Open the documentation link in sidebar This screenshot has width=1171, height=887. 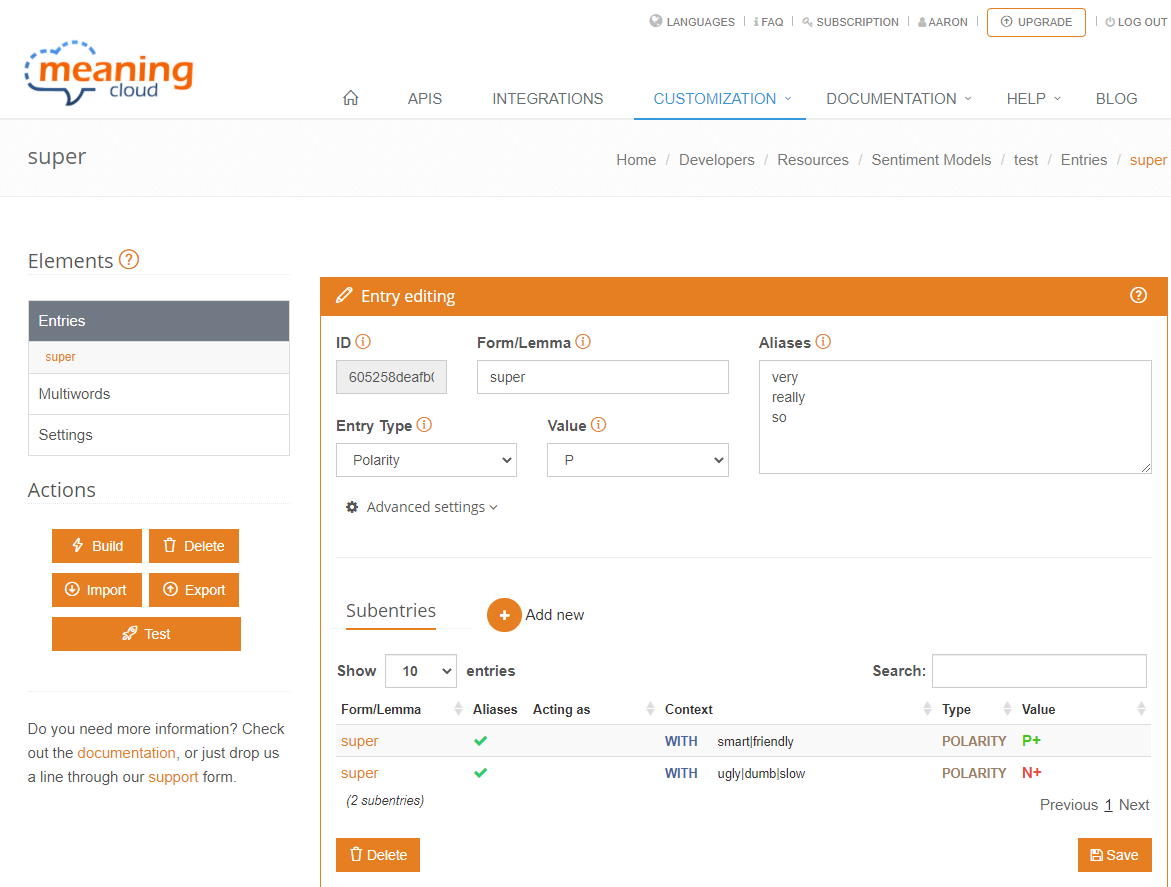tap(126, 753)
